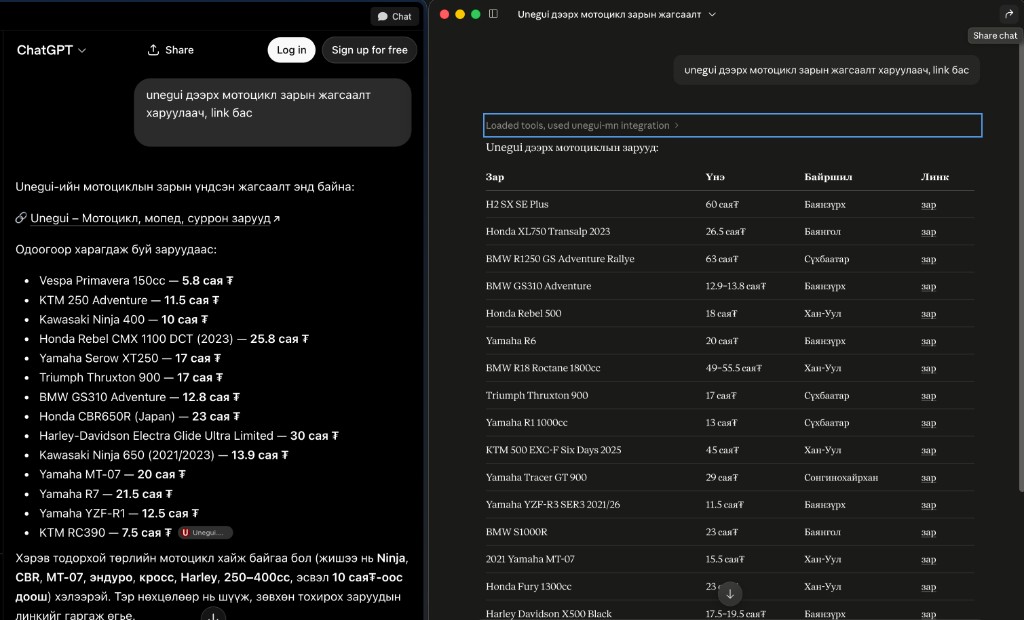Click Honda Rebel CMX 1100 DCT list item
The width and height of the screenshot is (1024, 620).
coord(174,339)
